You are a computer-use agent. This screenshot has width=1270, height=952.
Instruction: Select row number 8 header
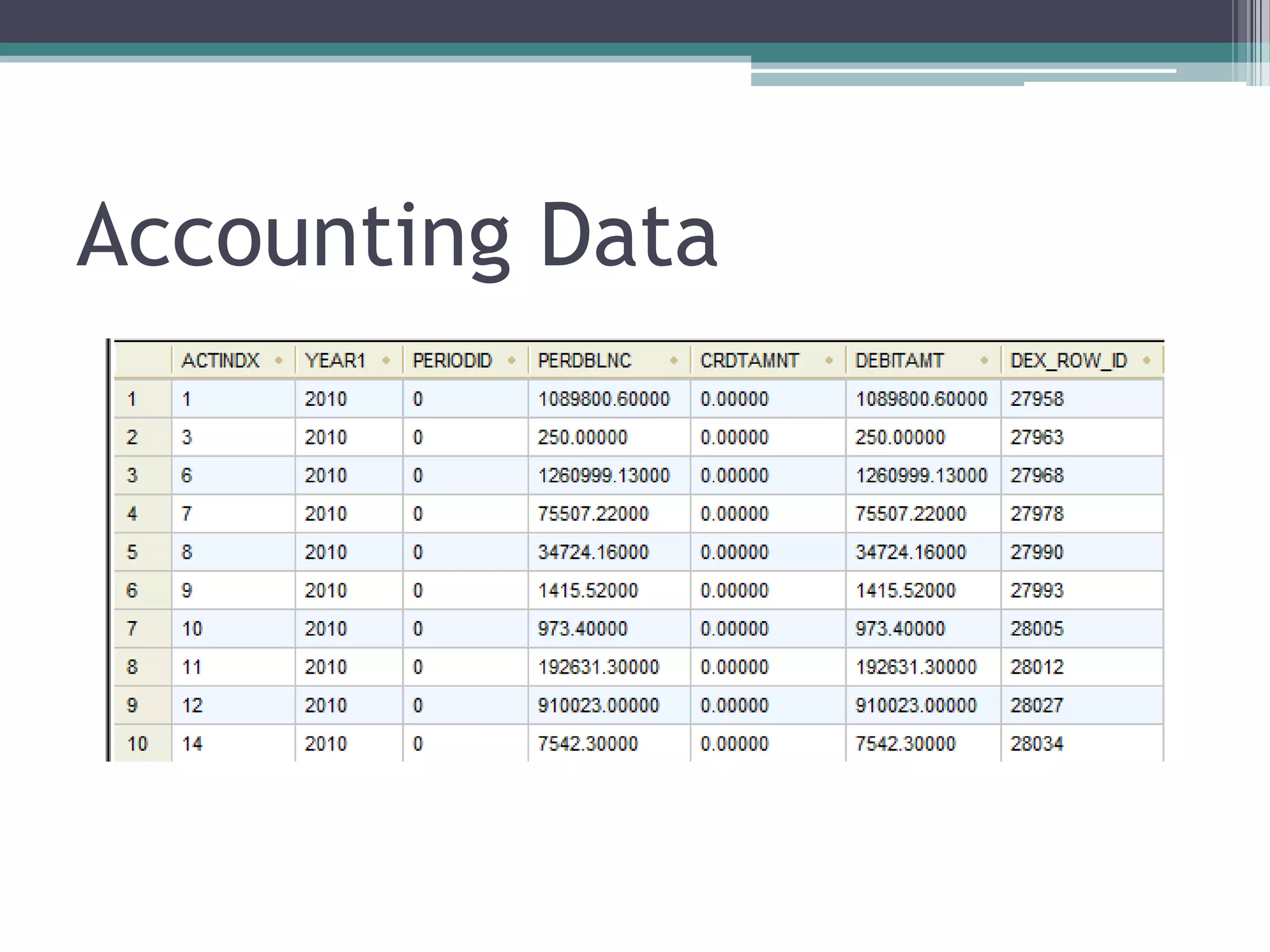coord(143,667)
